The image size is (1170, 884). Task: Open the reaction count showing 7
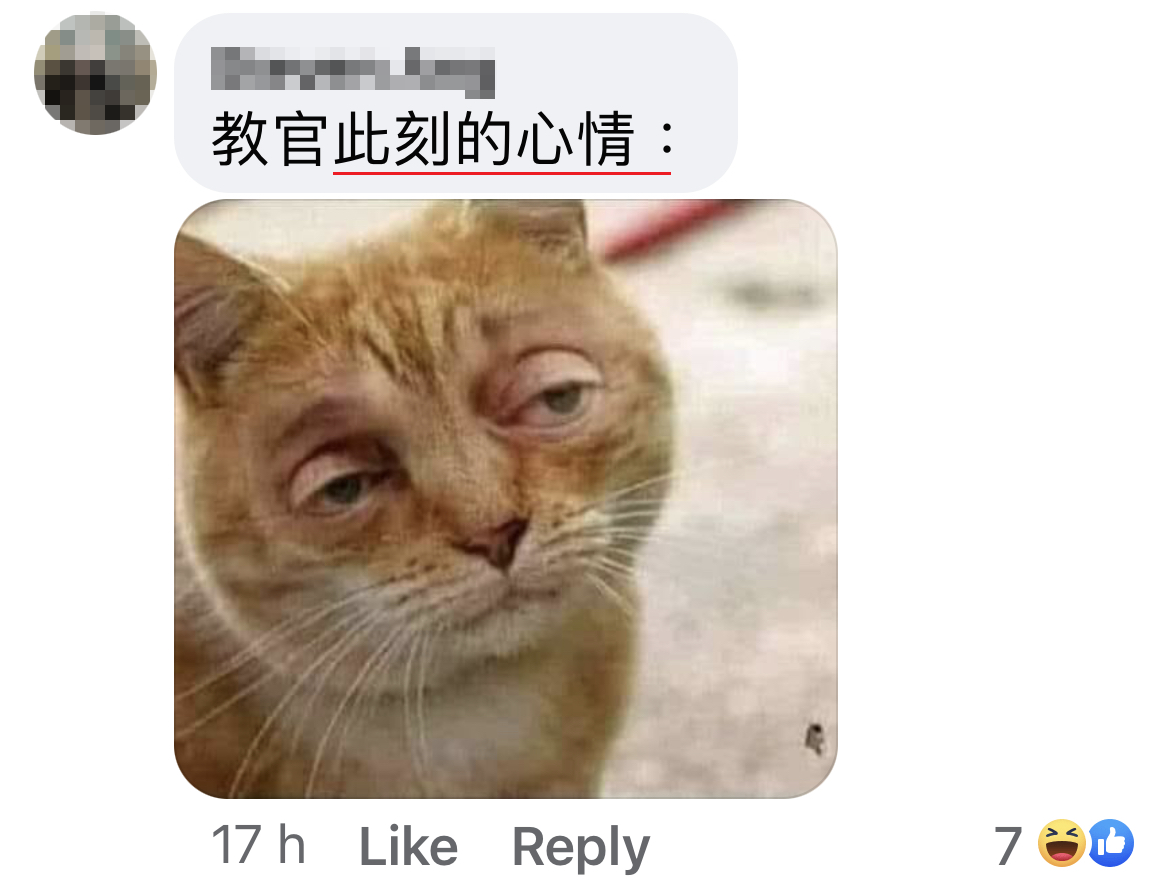[x=1008, y=845]
